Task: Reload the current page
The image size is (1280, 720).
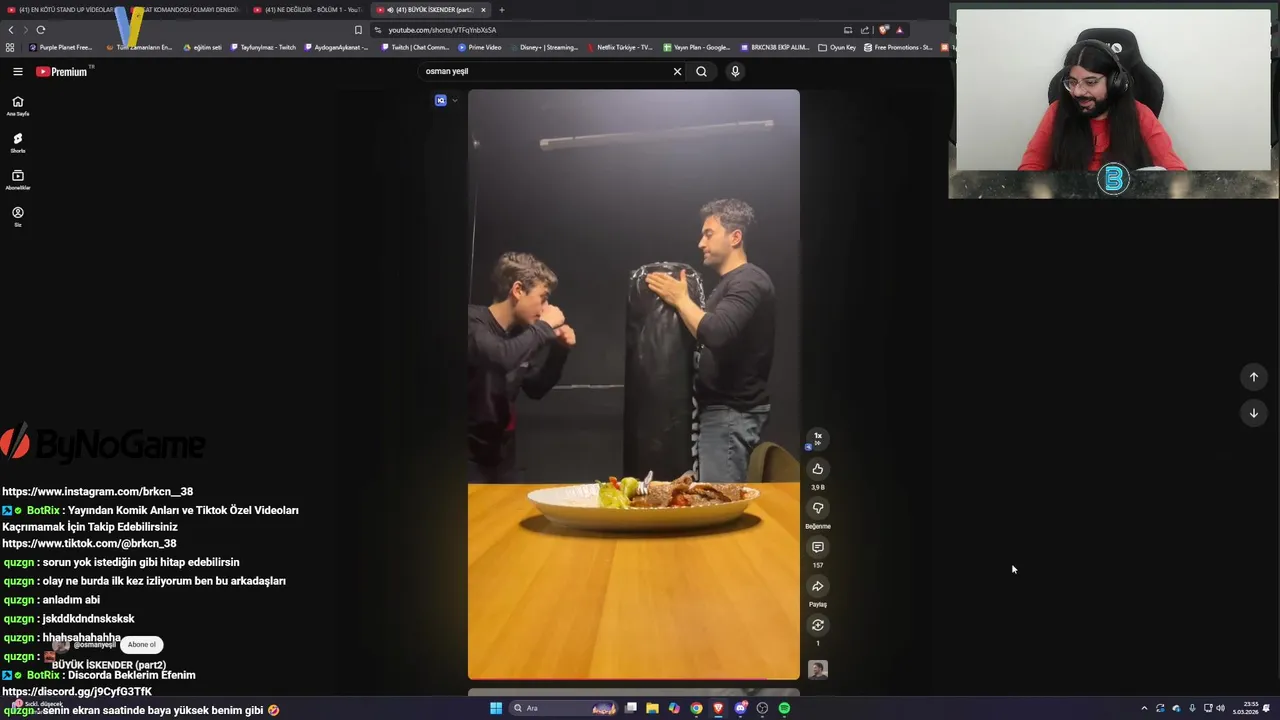Action: (40, 30)
